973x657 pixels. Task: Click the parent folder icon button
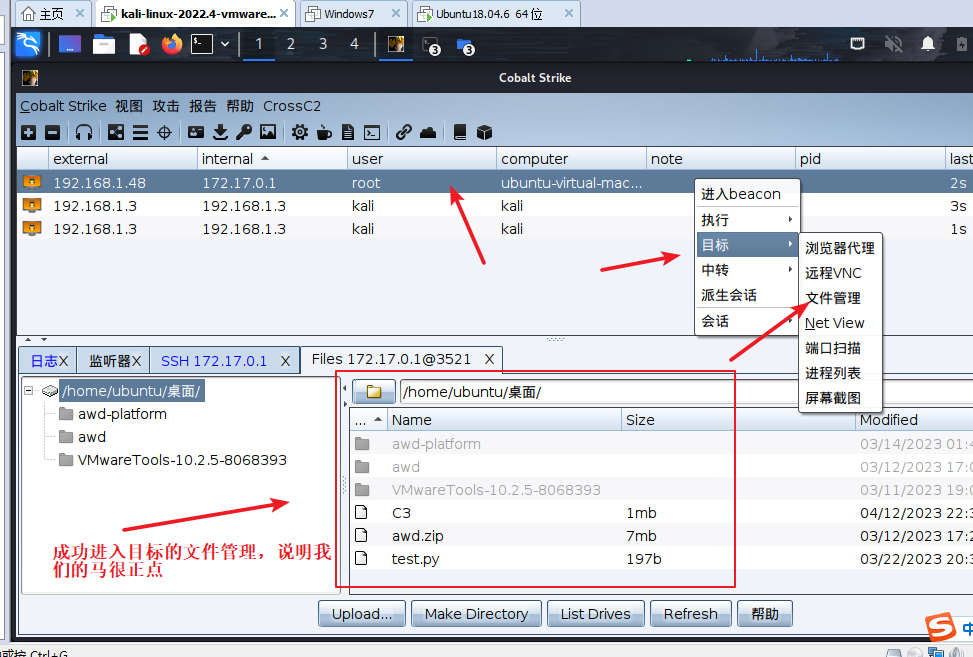(x=374, y=392)
